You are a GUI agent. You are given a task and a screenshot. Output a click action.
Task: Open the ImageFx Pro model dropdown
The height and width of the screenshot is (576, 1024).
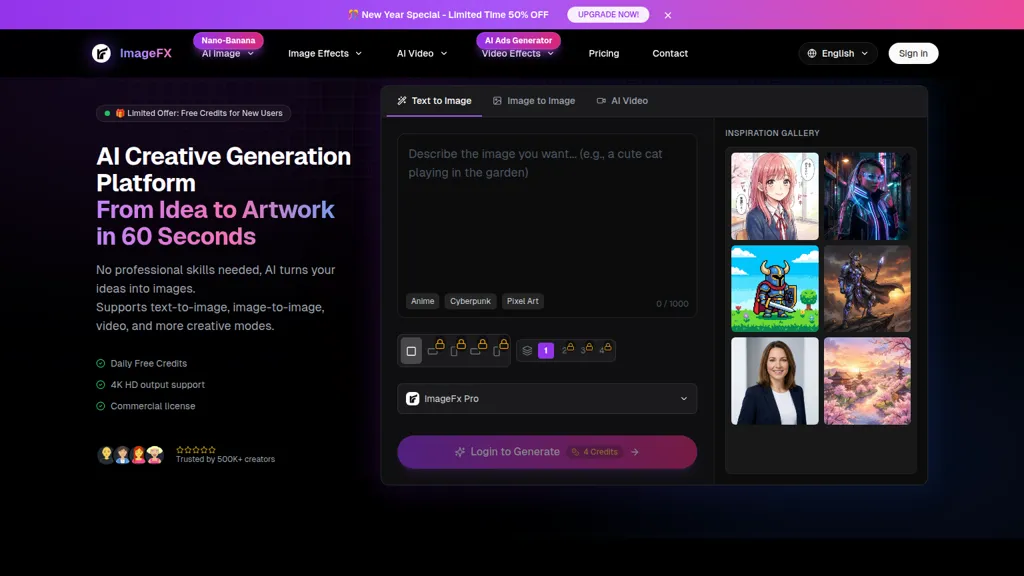point(547,398)
